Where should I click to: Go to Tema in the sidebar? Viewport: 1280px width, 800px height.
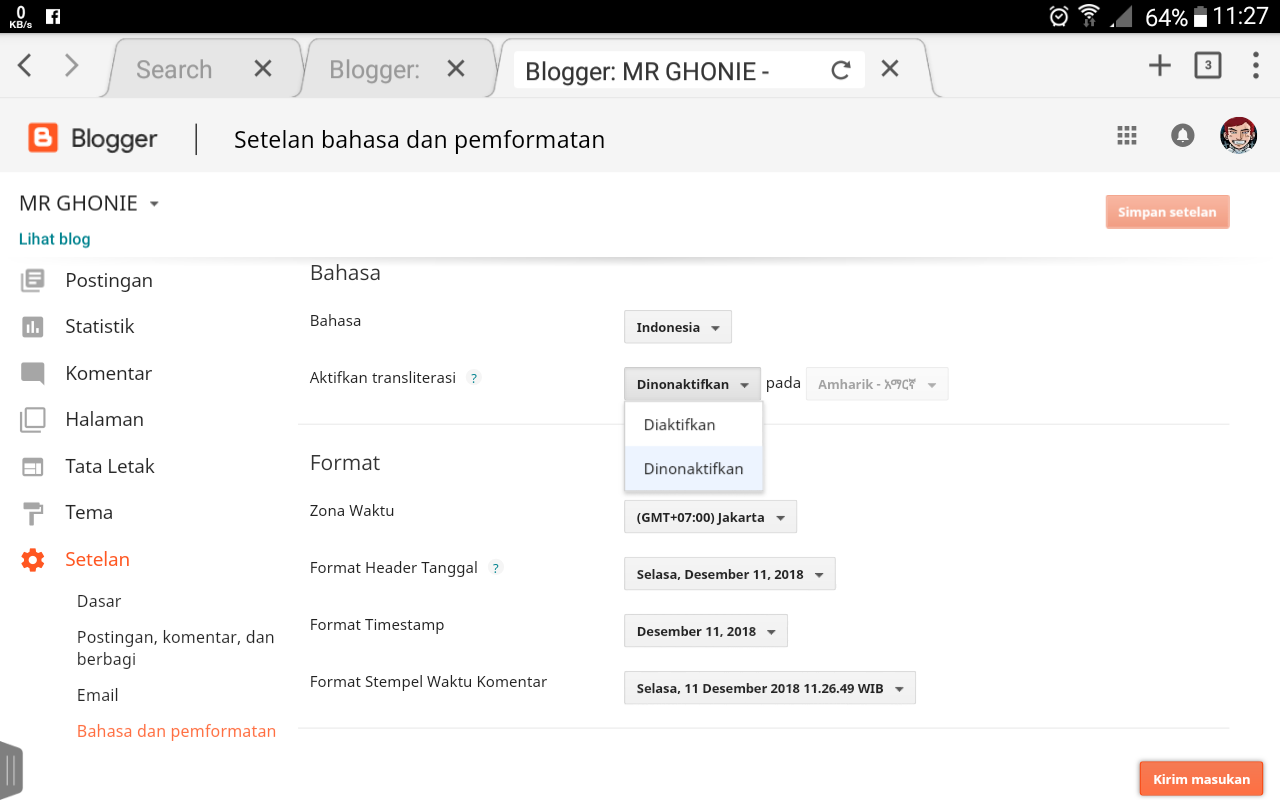tap(89, 512)
